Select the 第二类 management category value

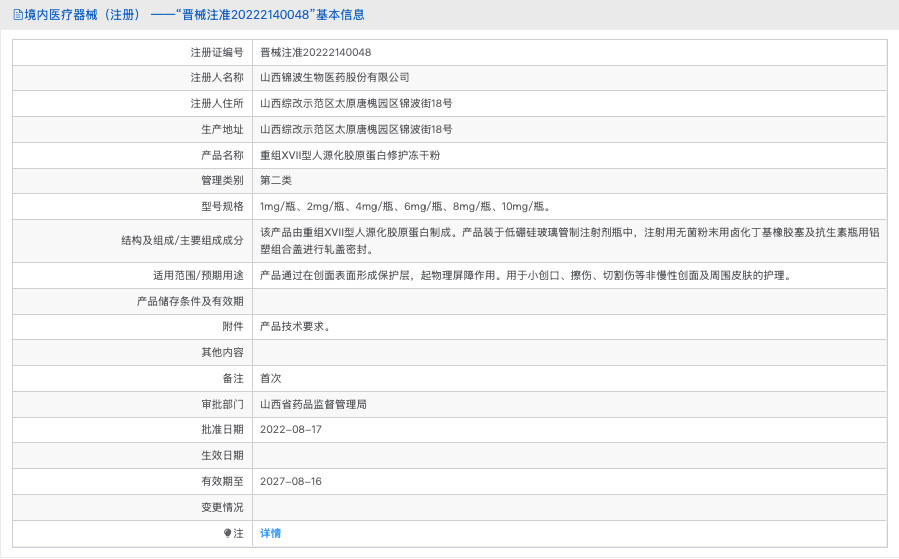click(x=276, y=180)
